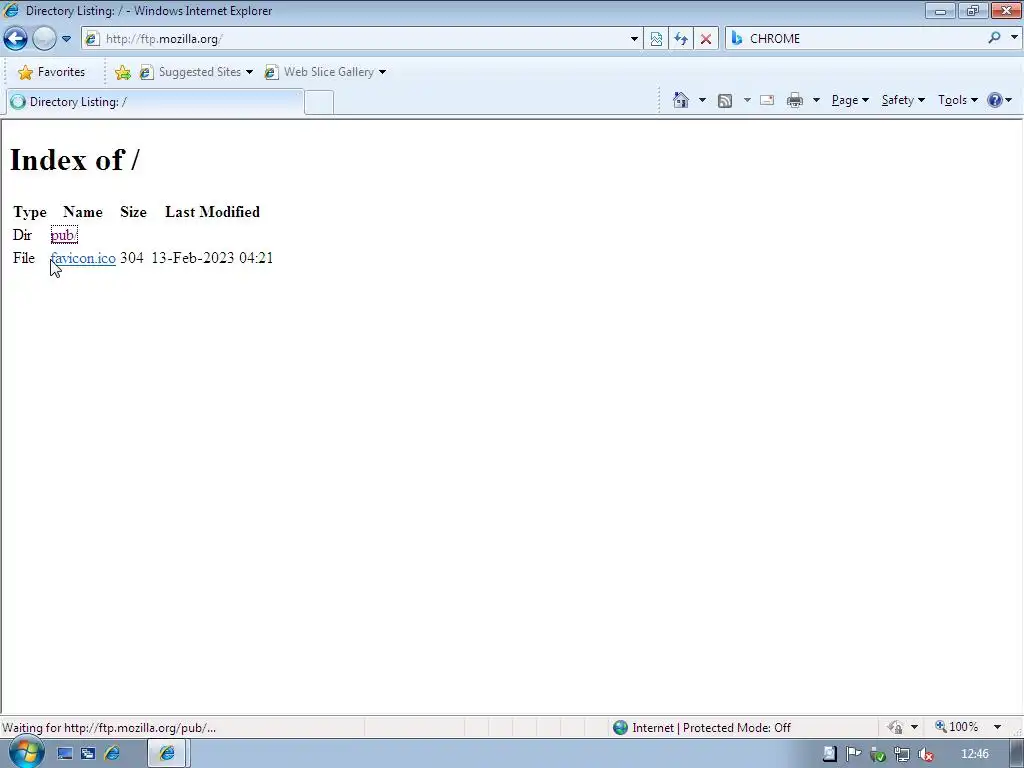This screenshot has width=1024, height=768.
Task: Open the Windows Start menu
Action: pyautogui.click(x=26, y=753)
